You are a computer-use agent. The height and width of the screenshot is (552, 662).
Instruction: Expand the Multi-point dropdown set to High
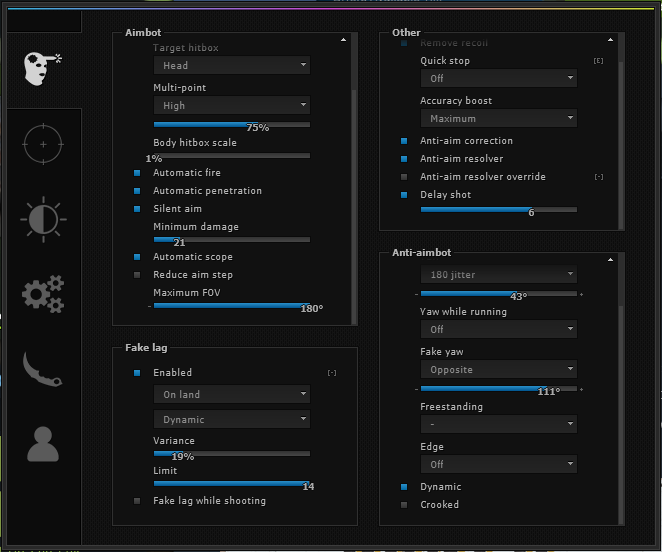pyautogui.click(x=231, y=105)
